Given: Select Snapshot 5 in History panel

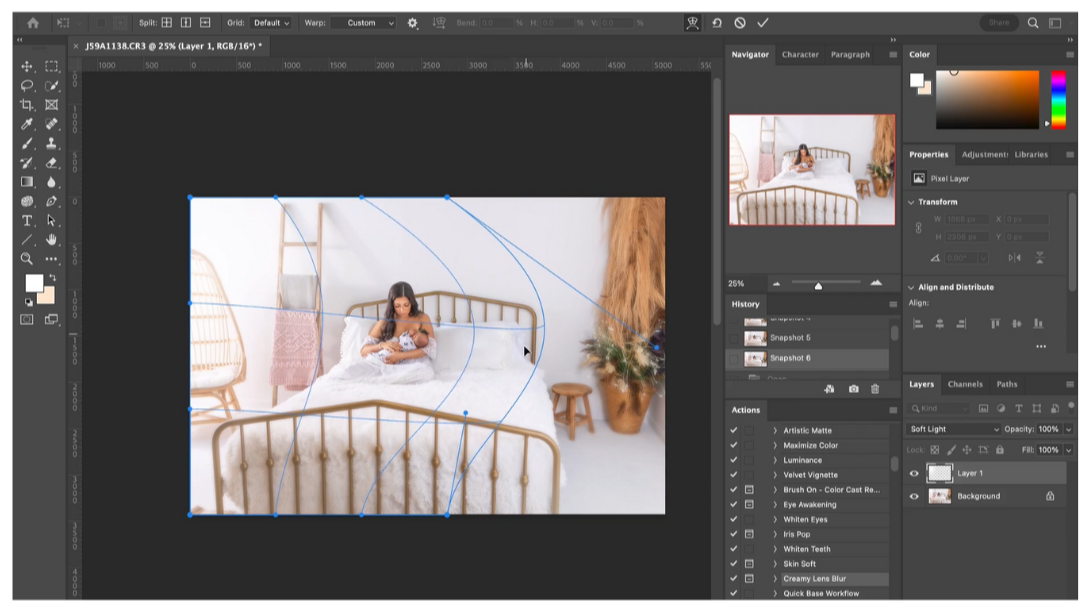Looking at the screenshot, I should click(x=789, y=338).
